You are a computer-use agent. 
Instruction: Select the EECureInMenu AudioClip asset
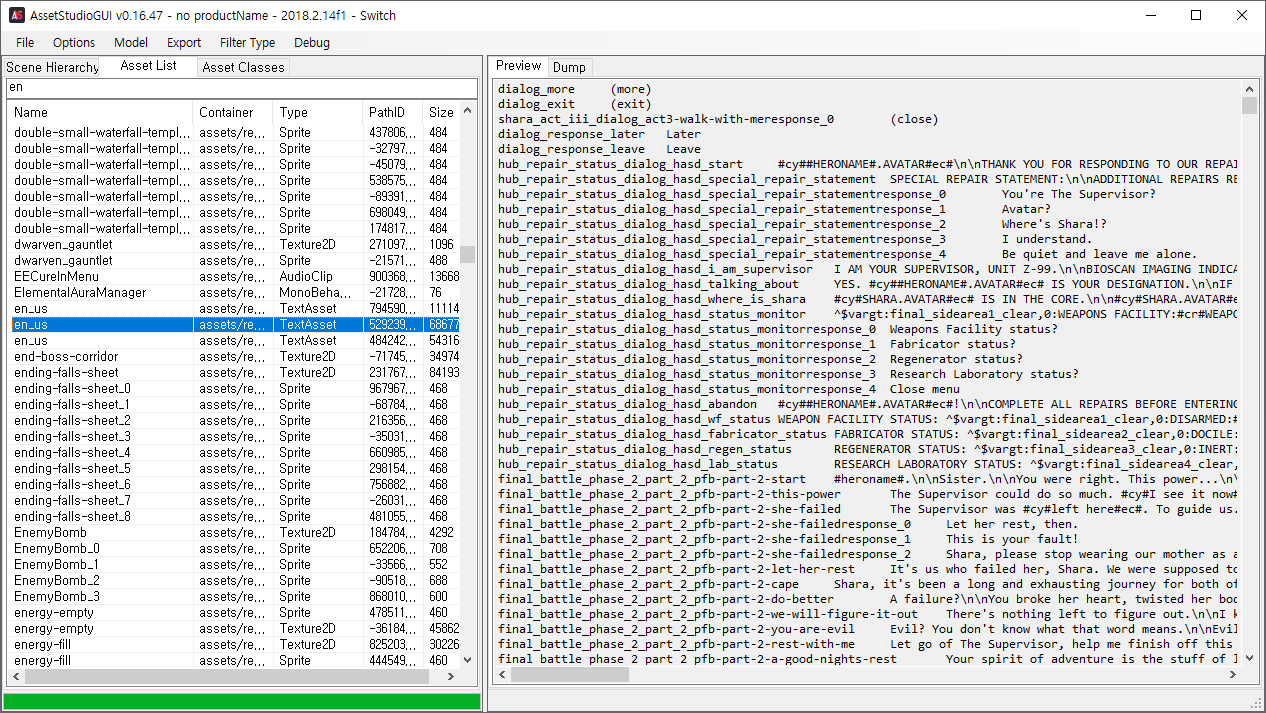click(x=234, y=276)
